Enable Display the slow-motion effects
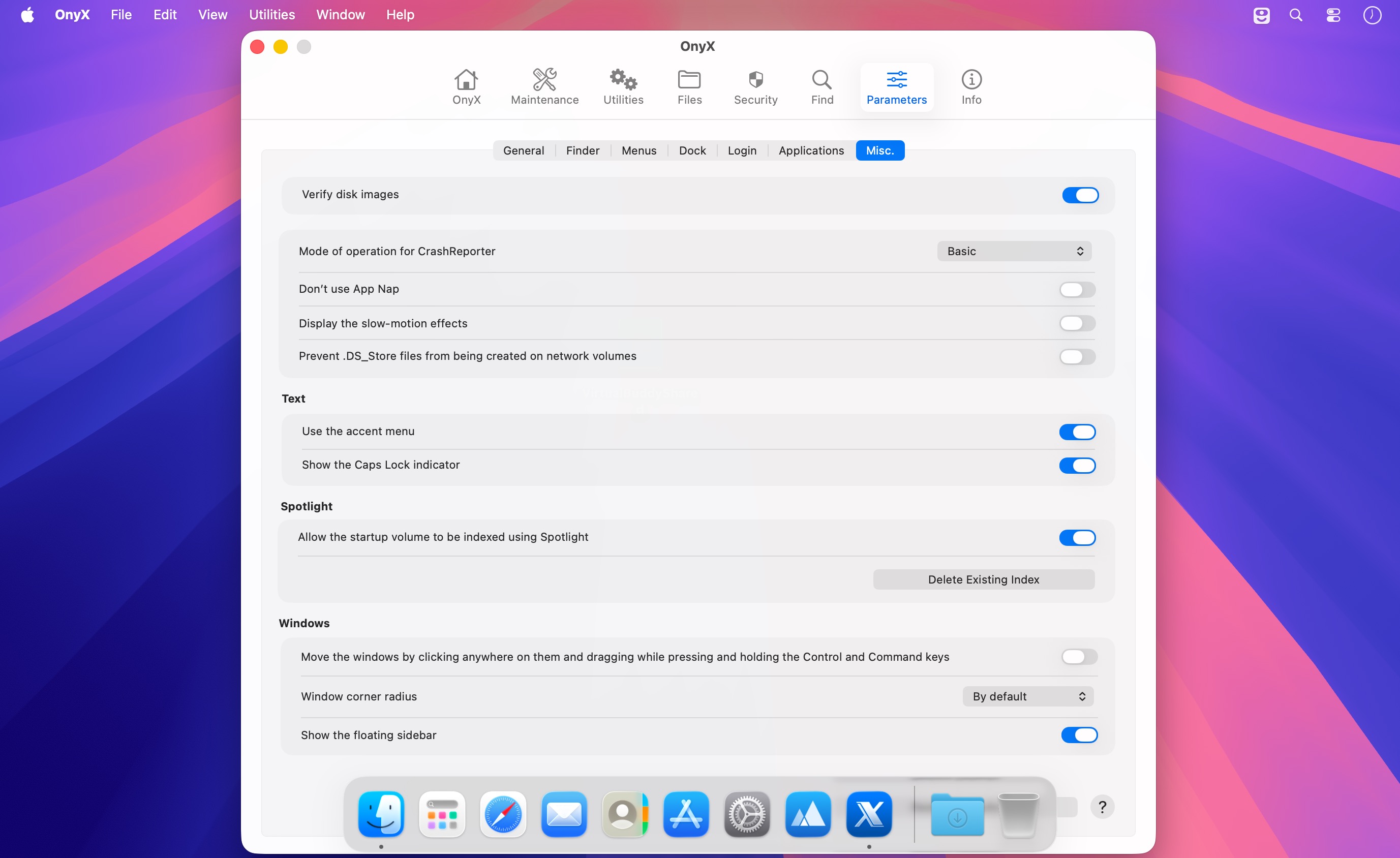This screenshot has height=858, width=1400. (x=1077, y=323)
